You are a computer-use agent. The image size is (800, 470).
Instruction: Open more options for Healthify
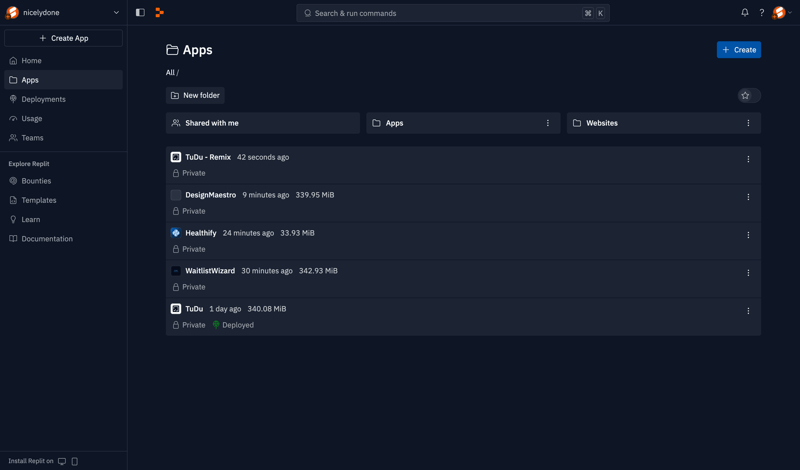tap(748, 235)
